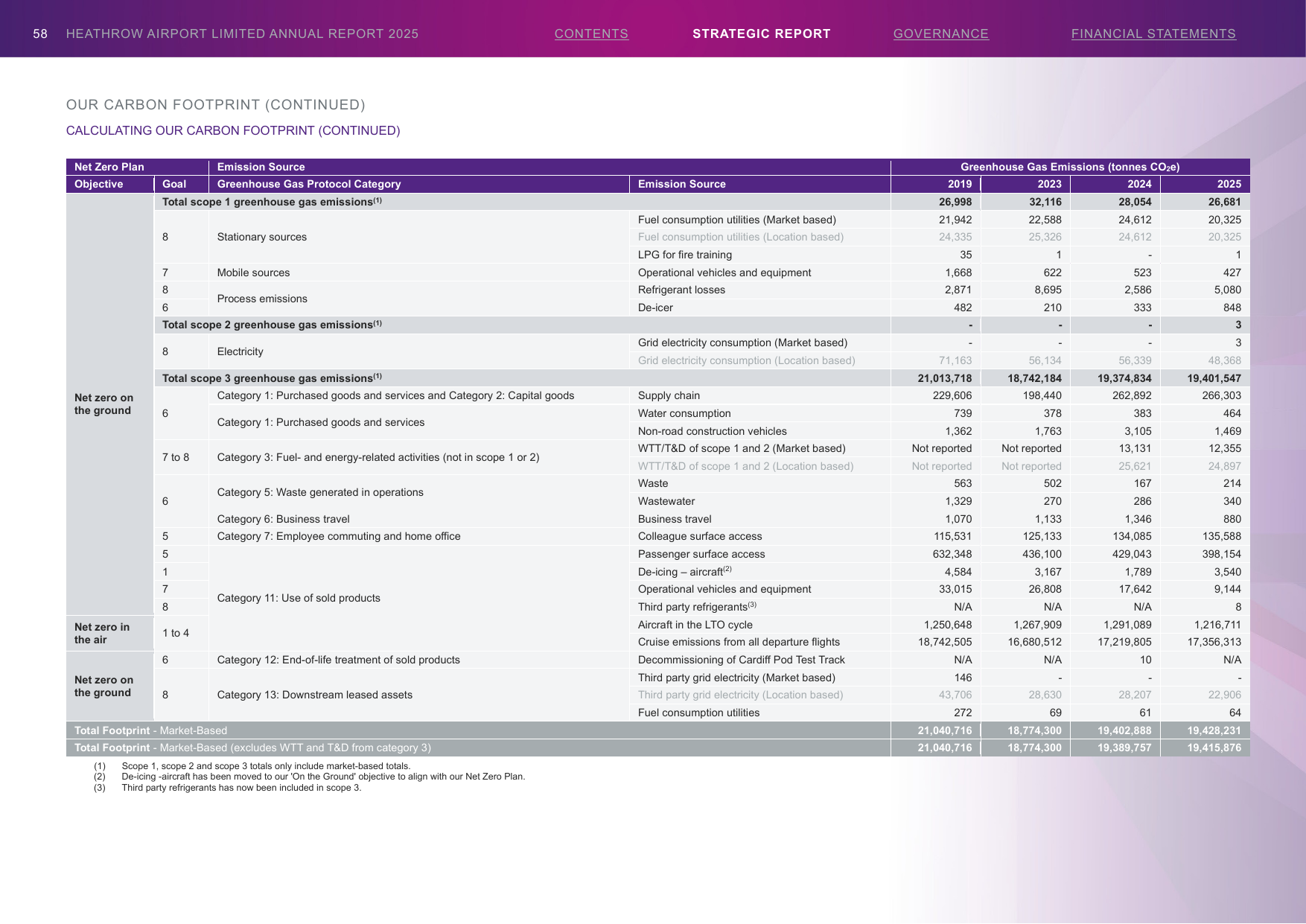Select the 'De-icer' row label
Image resolution: width=1306 pixels, height=924 pixels.
(655, 308)
